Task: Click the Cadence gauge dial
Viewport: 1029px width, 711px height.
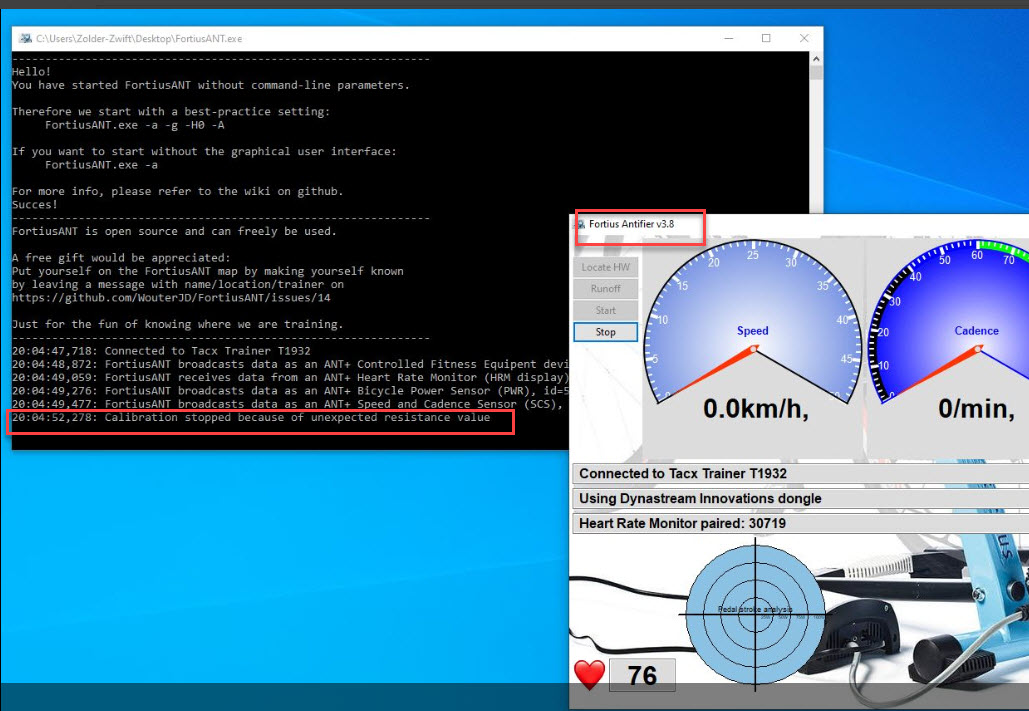Action: click(950, 322)
